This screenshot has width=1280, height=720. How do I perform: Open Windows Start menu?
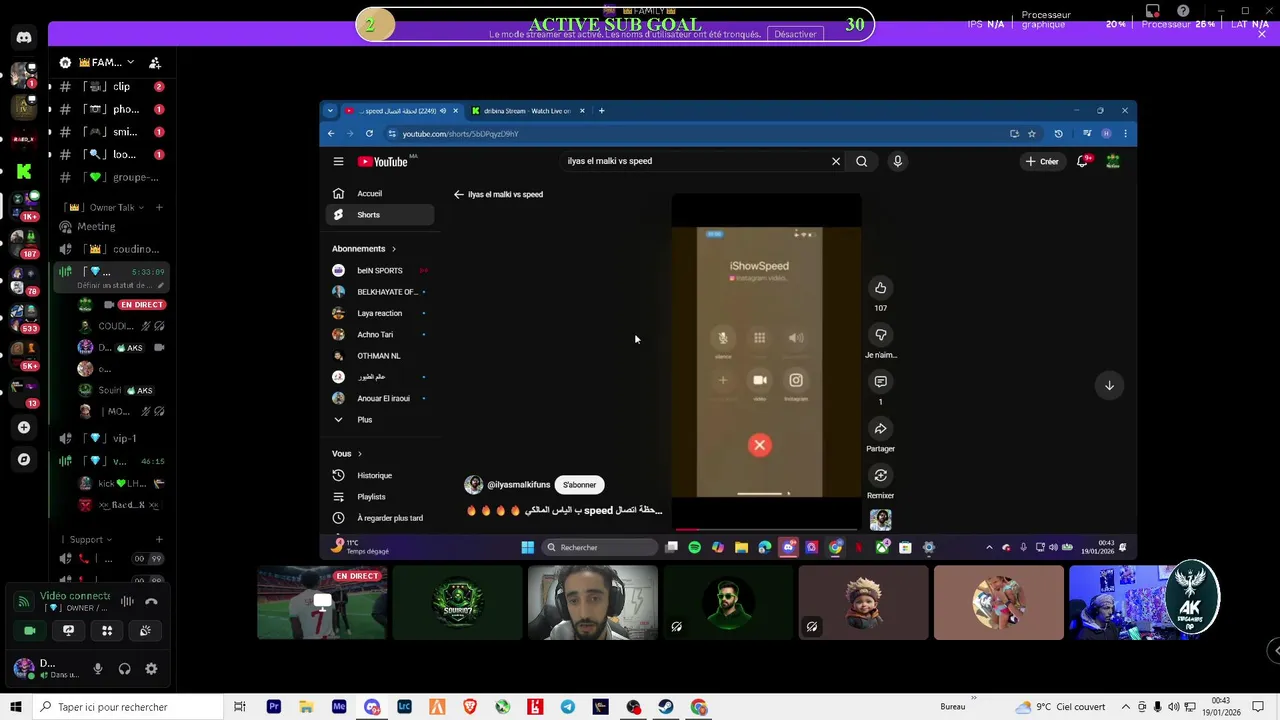coord(15,707)
